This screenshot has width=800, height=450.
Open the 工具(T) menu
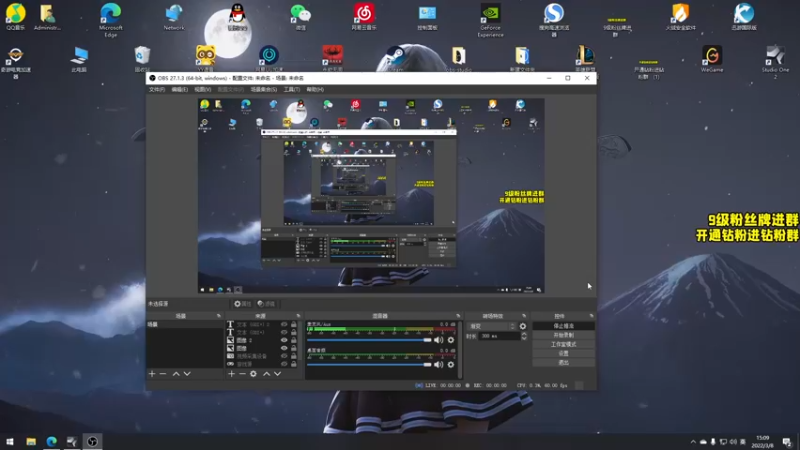pos(292,90)
